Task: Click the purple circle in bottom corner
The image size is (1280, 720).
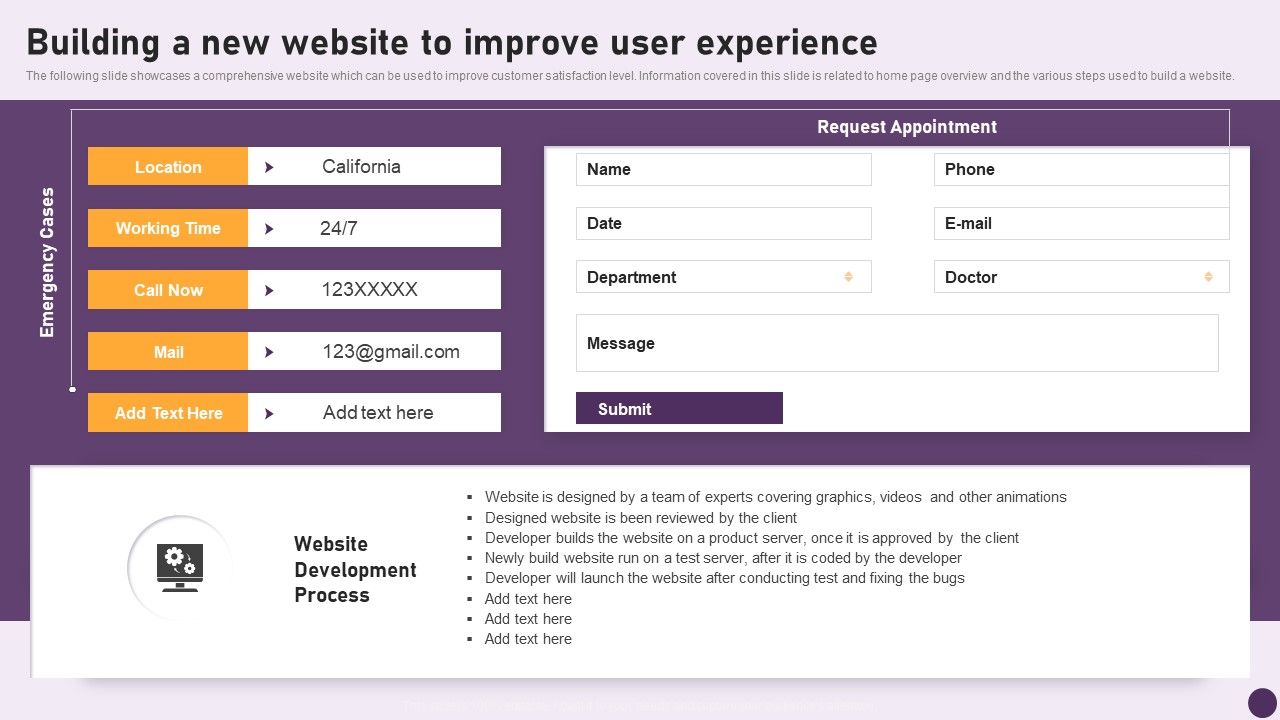Action: click(x=1262, y=702)
